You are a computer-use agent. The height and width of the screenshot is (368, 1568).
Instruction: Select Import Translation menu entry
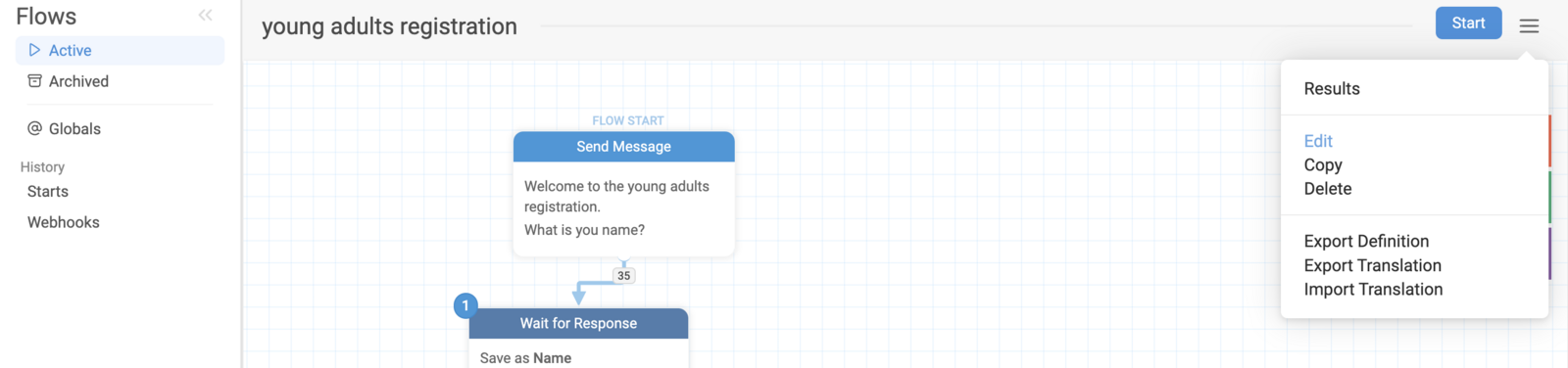coord(1373,290)
